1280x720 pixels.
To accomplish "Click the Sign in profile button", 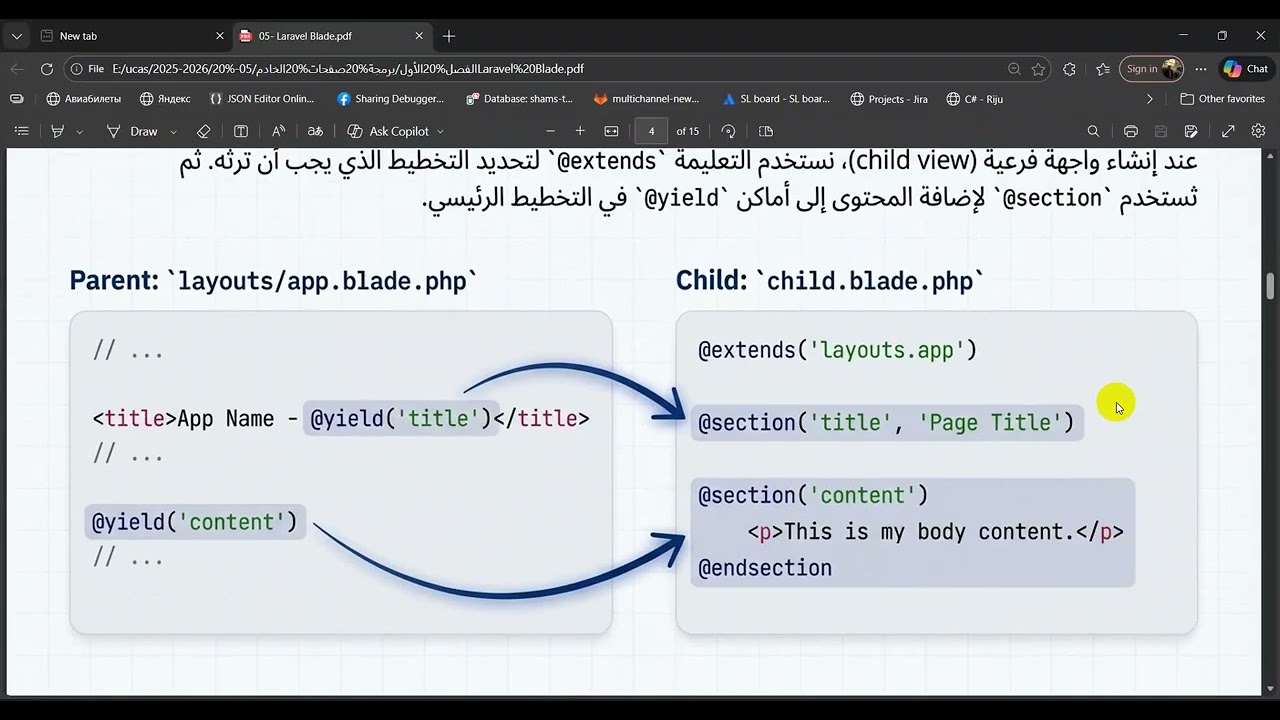I will tap(1151, 69).
